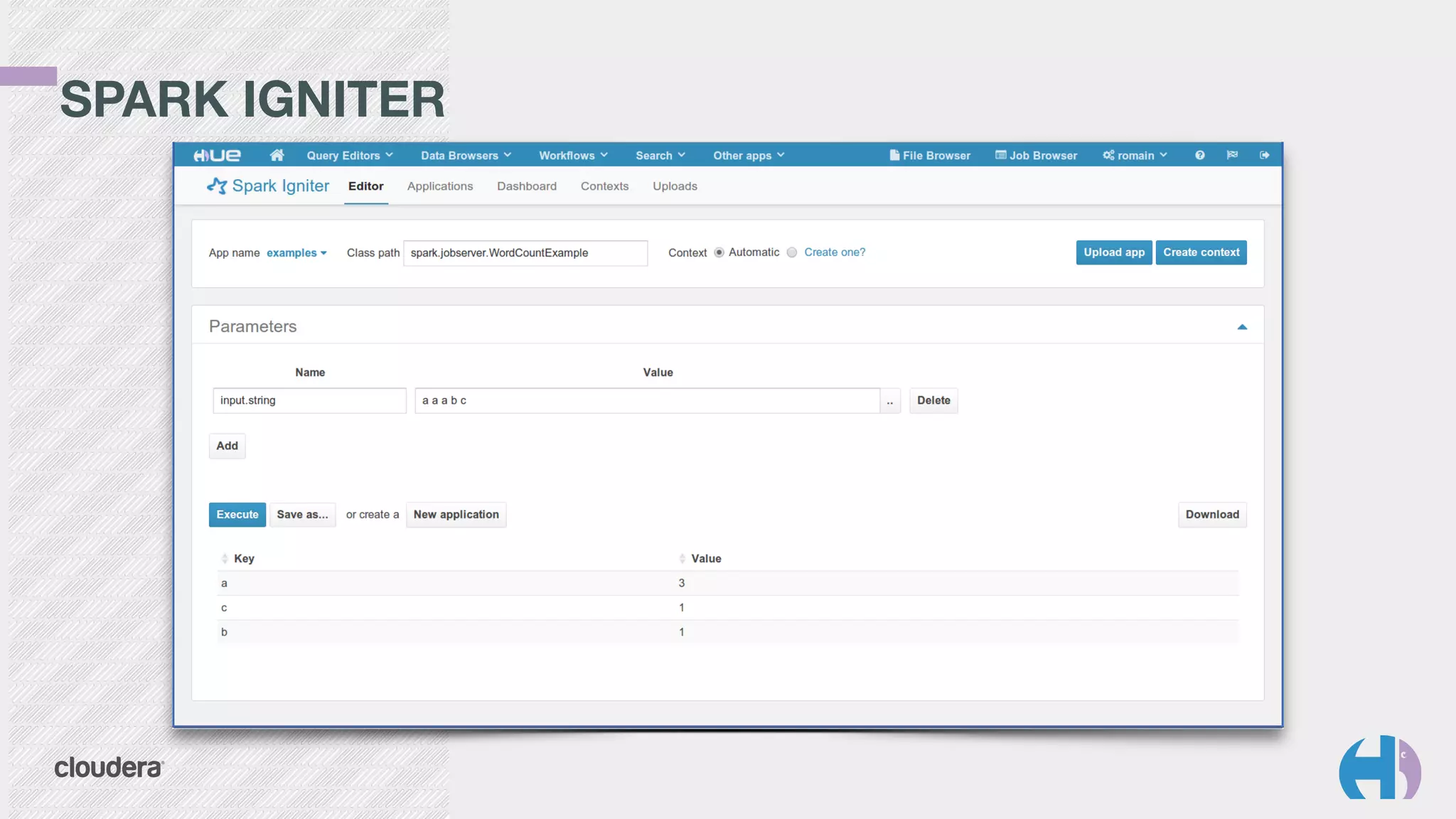Switch to the Applications tab
Viewport: 1456px width, 819px height.
click(439, 186)
